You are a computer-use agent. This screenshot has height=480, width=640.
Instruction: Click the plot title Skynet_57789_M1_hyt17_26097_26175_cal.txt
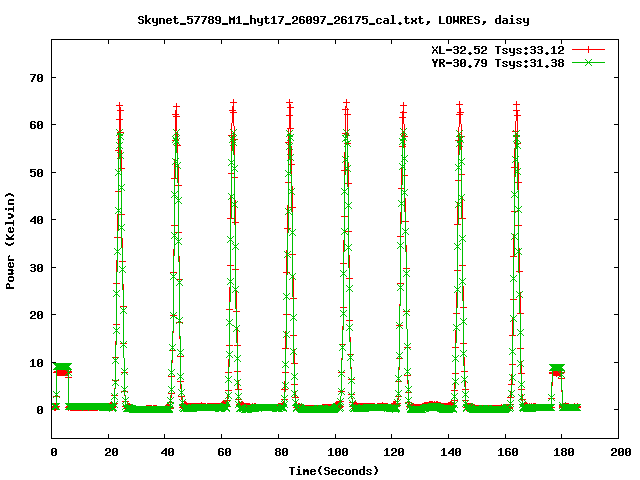[280, 20]
